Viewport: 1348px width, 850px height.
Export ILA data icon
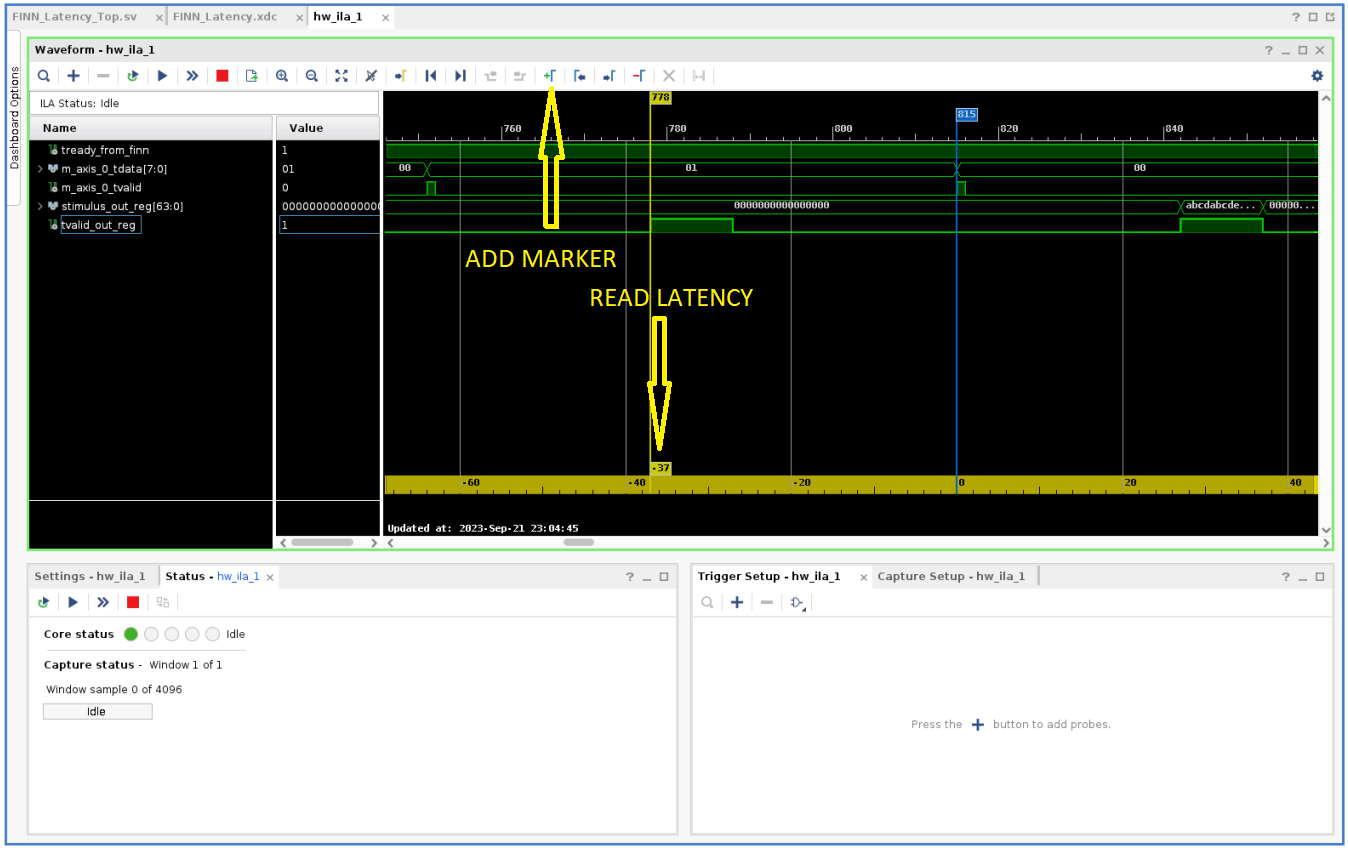click(x=252, y=76)
